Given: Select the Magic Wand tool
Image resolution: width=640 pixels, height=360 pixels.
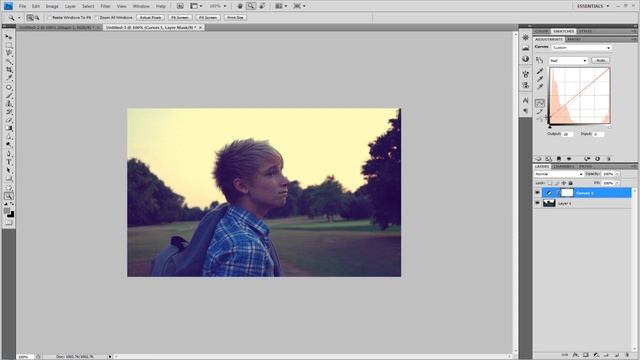Looking at the screenshot, I should coord(9,62).
